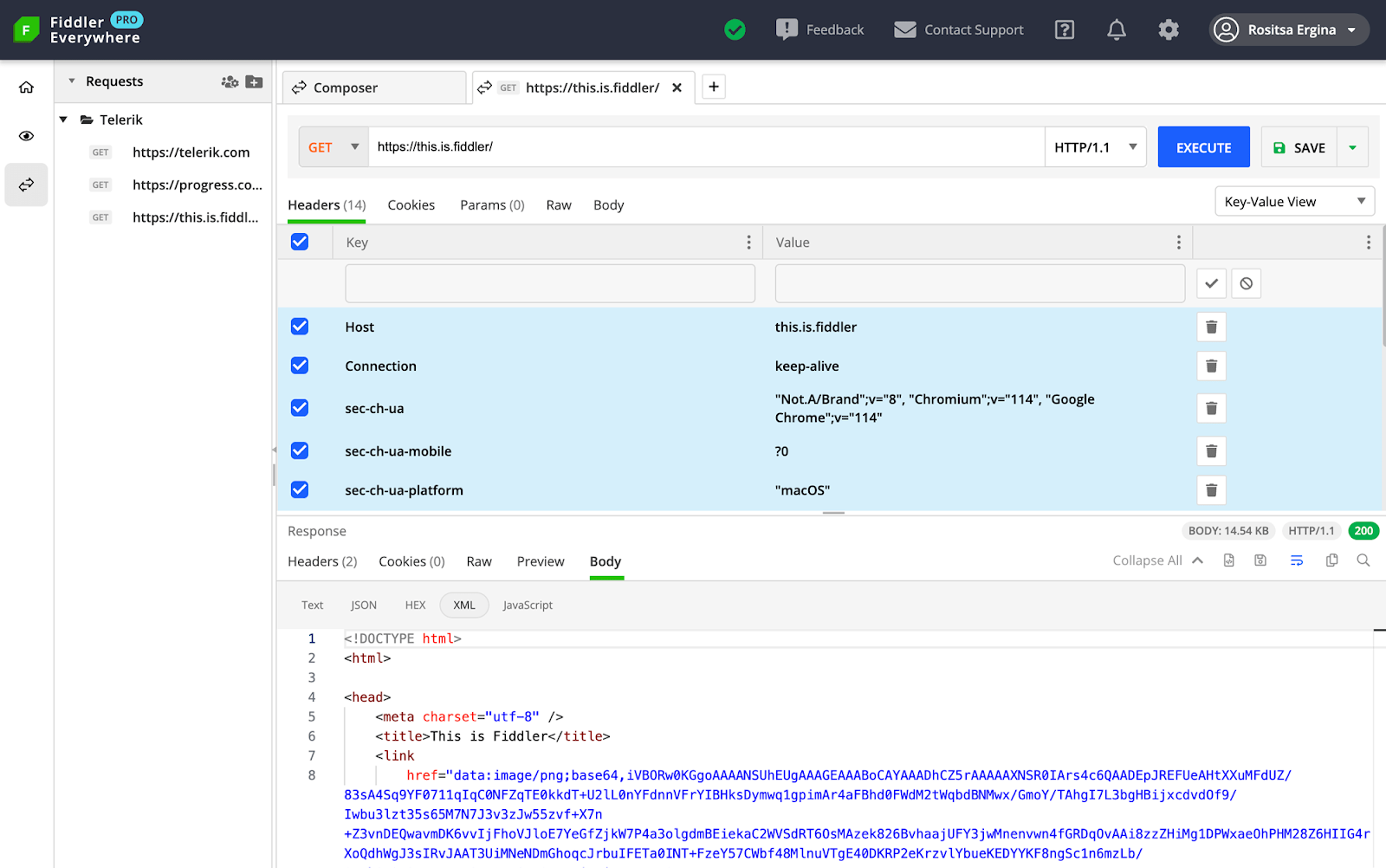Open the GET method dropdown

(334, 147)
